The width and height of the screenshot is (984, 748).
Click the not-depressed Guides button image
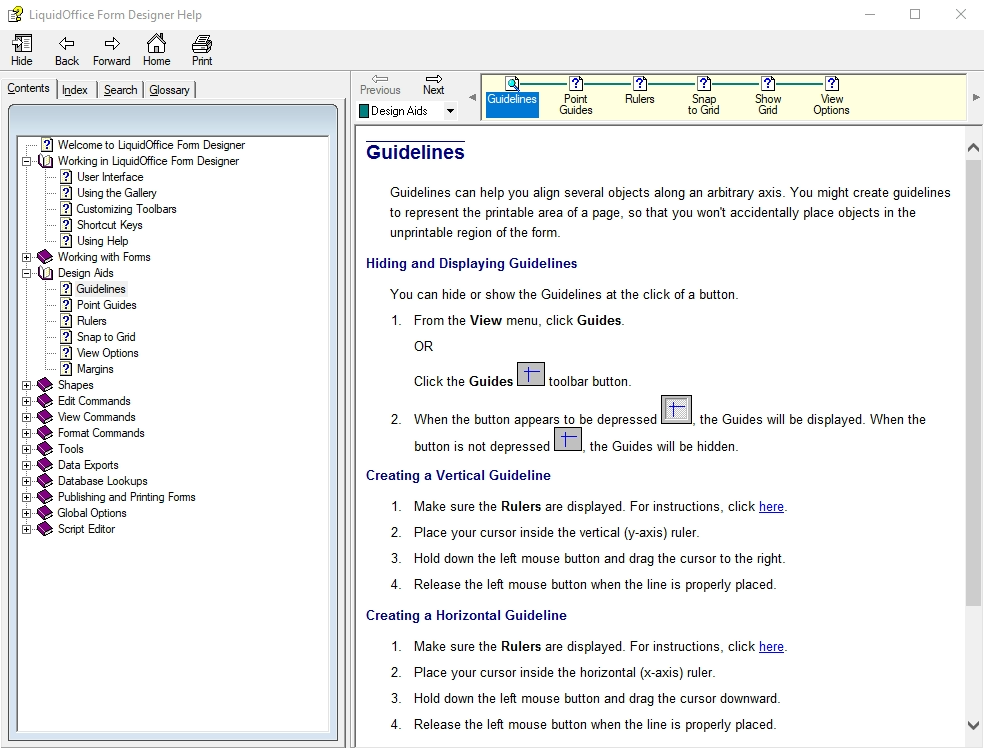point(567,439)
